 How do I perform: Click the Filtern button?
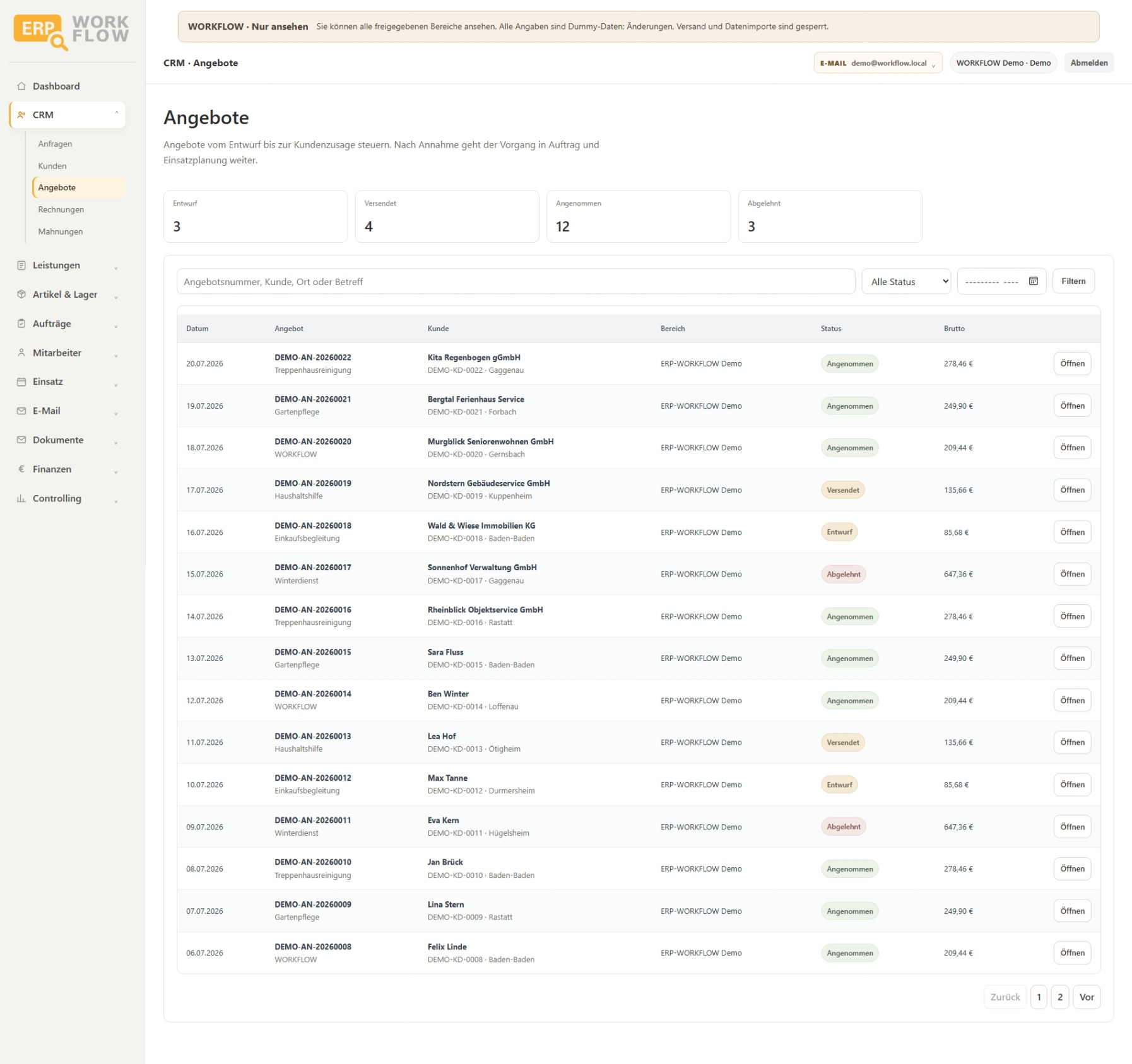1073,281
